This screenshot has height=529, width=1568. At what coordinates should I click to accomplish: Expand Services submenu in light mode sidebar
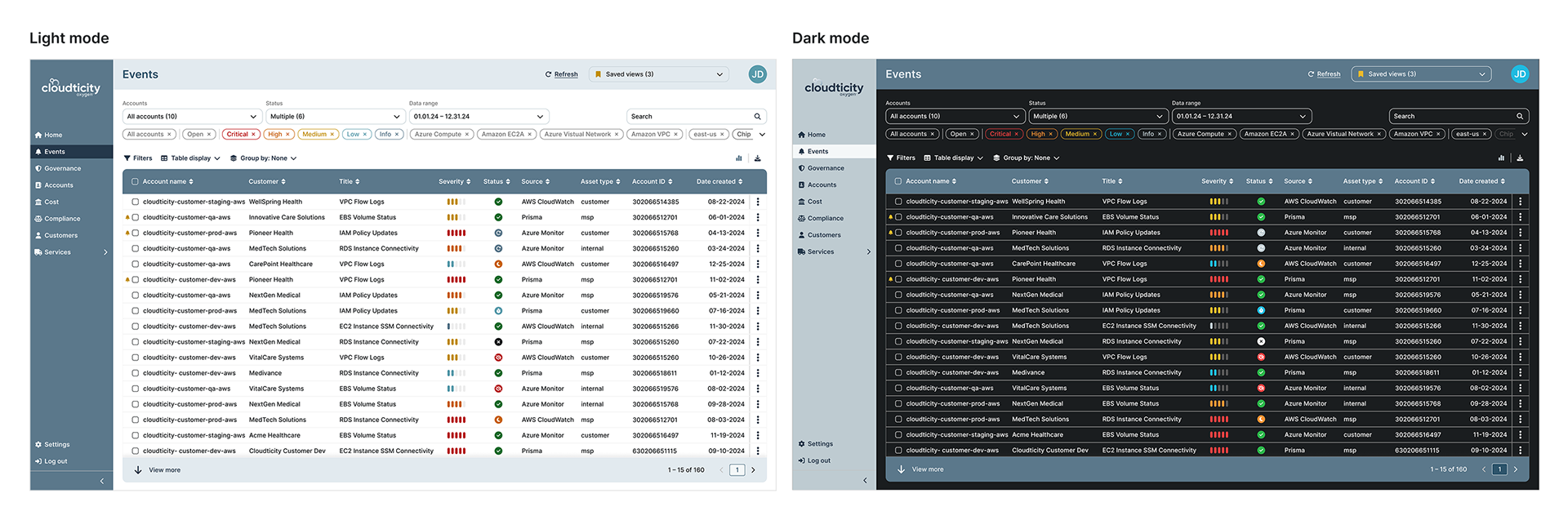[105, 252]
